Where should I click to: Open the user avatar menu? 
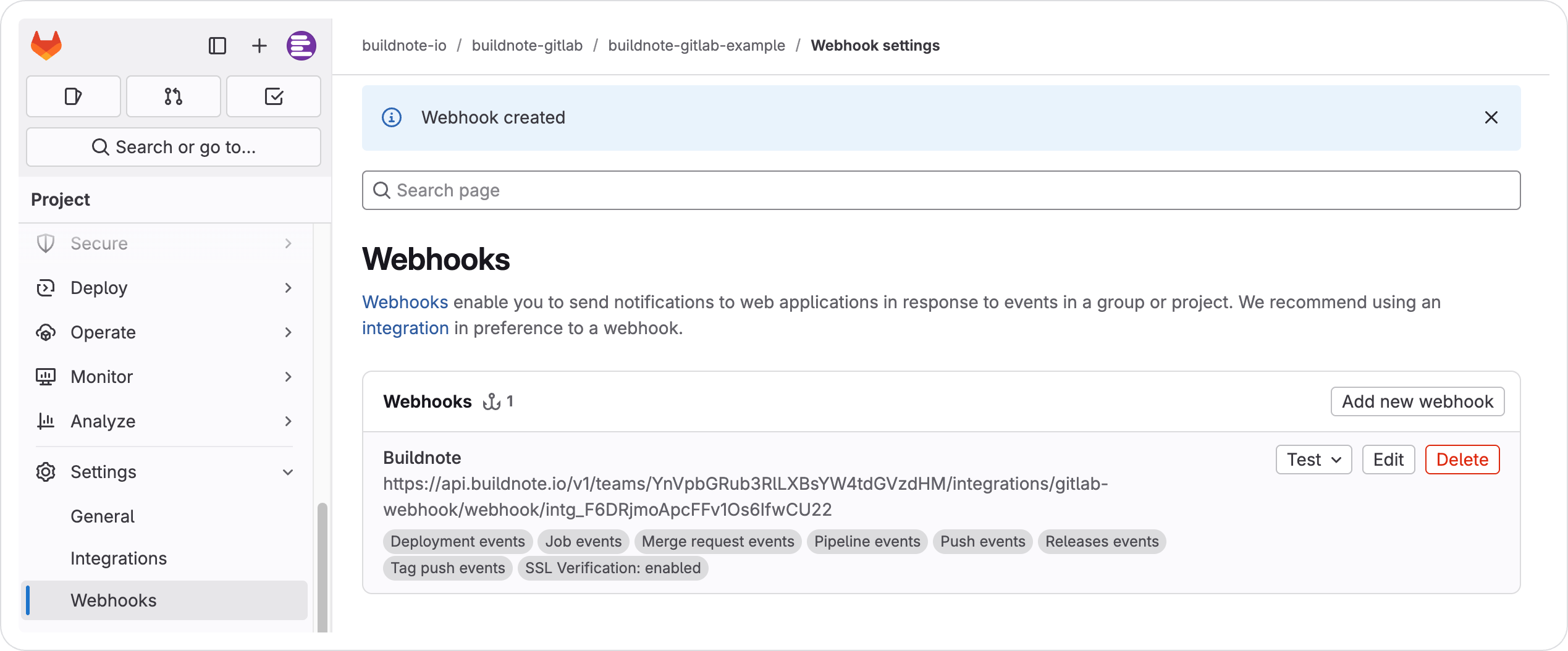(x=301, y=46)
